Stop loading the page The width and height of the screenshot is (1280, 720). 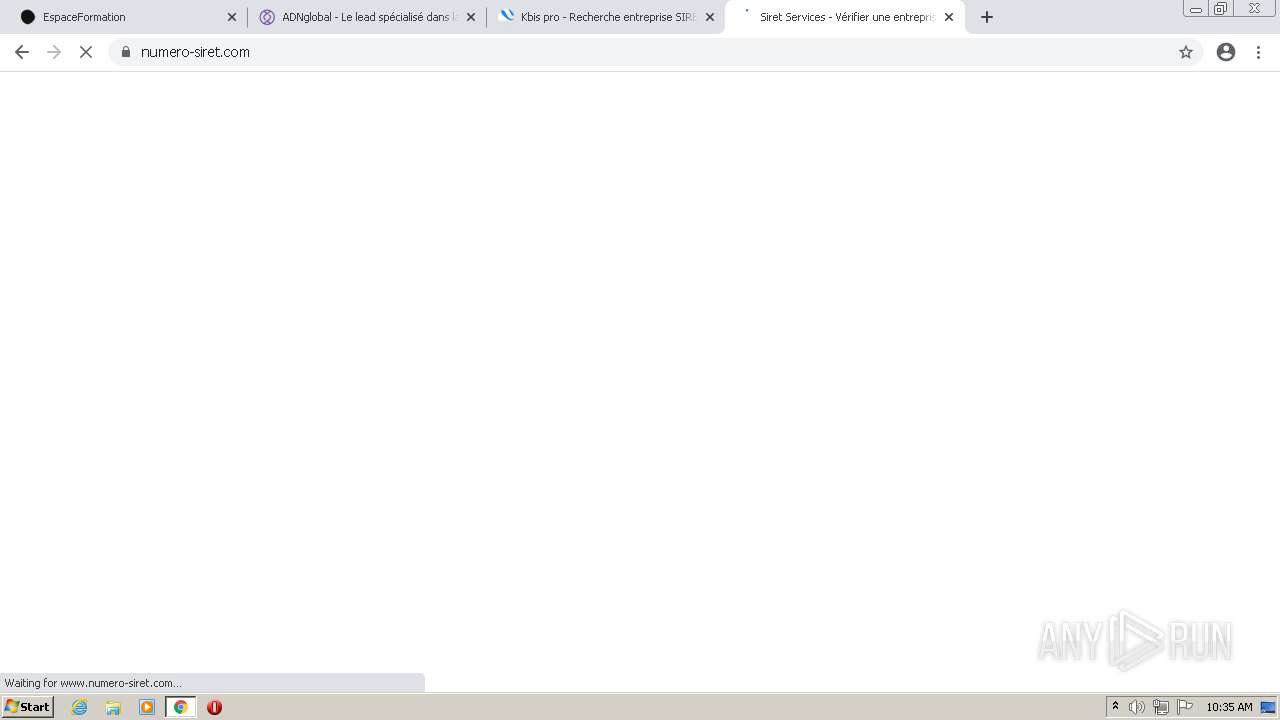pyautogui.click(x=86, y=52)
